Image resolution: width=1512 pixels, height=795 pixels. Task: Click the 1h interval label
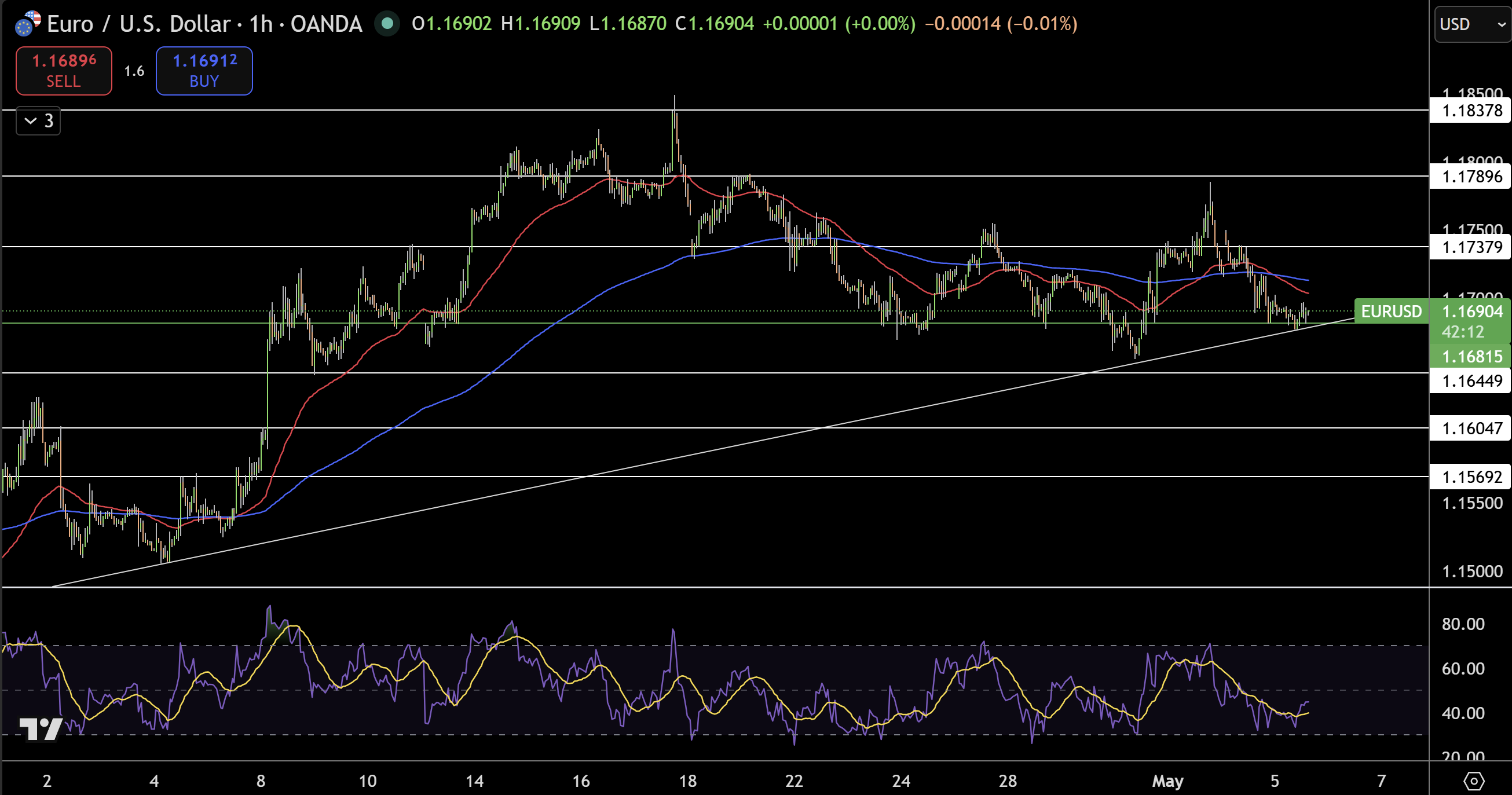261,24
